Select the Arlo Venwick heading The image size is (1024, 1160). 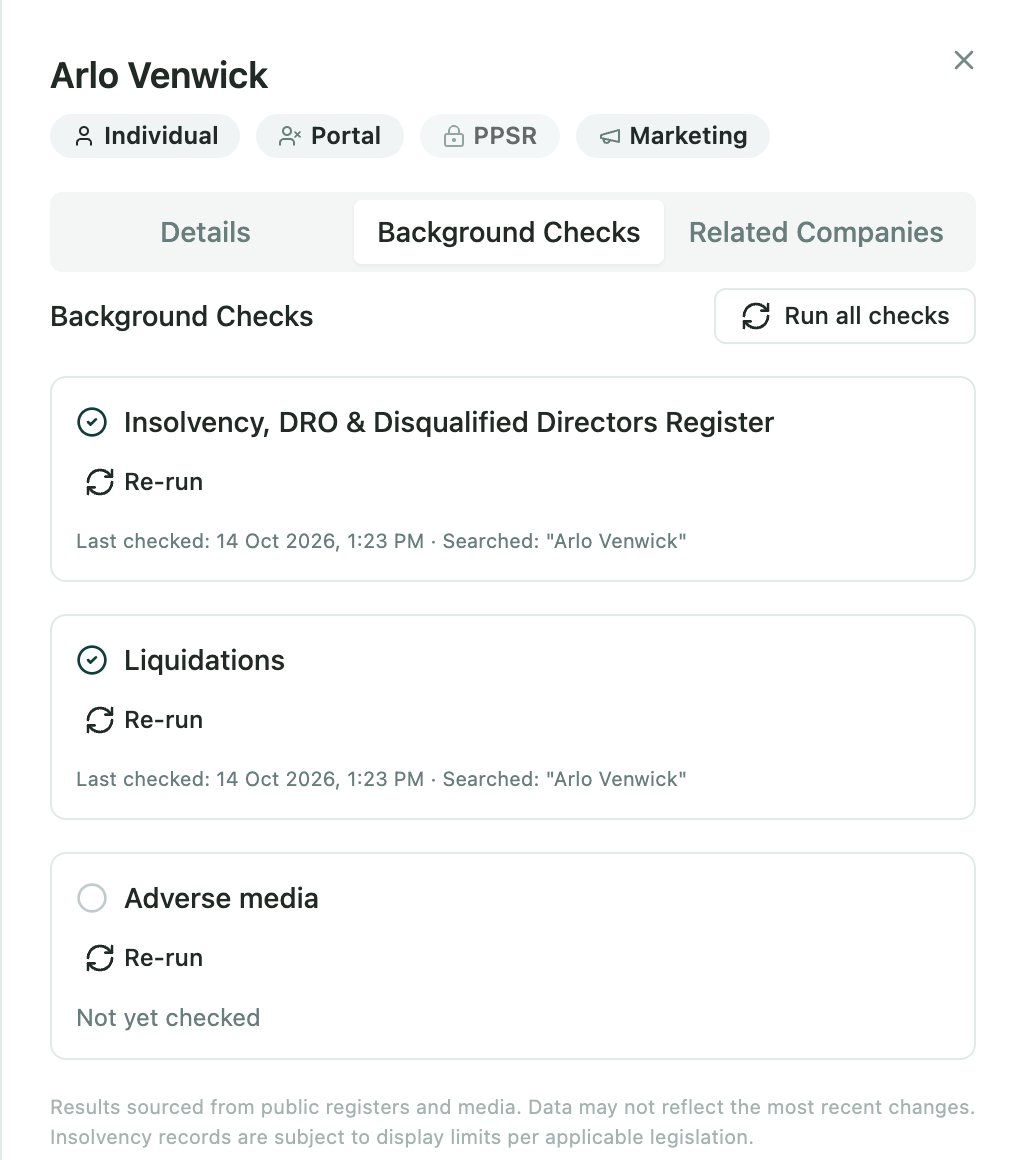159,75
